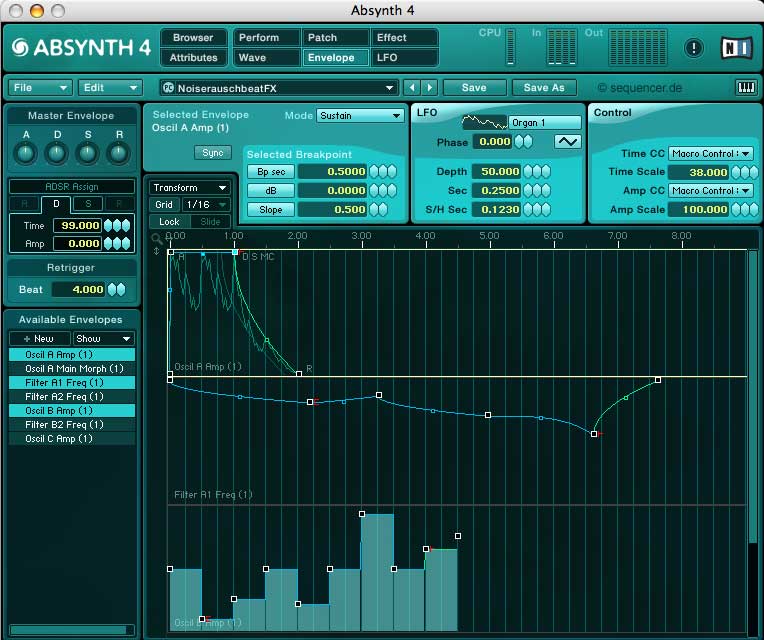764x640 pixels.
Task: Open the Time CC Macro Control dropdown
Action: pos(710,153)
